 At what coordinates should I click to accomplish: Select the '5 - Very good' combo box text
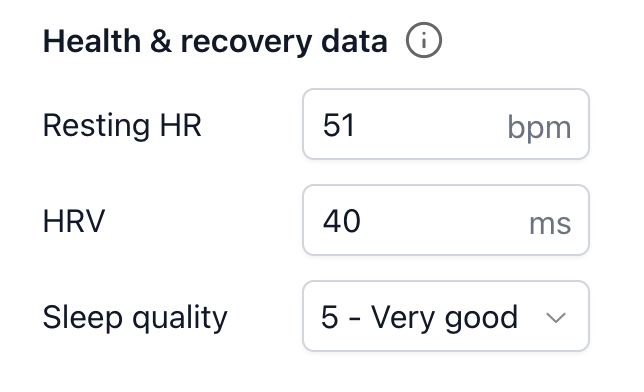[419, 318]
